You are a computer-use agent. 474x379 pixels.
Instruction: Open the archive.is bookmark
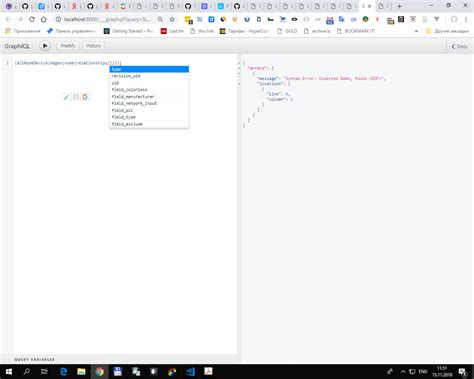317,31
